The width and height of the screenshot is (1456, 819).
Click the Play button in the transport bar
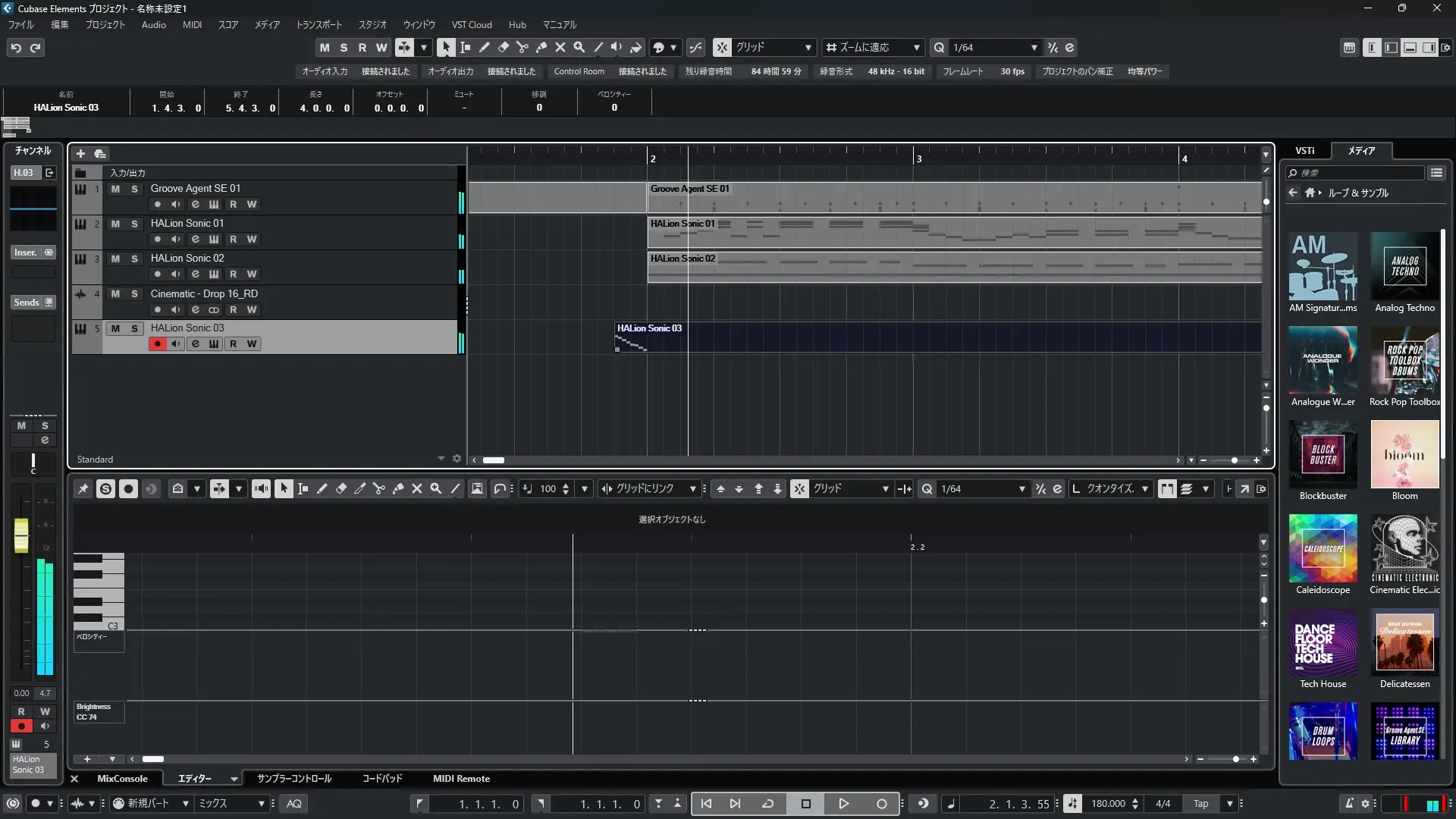click(843, 804)
